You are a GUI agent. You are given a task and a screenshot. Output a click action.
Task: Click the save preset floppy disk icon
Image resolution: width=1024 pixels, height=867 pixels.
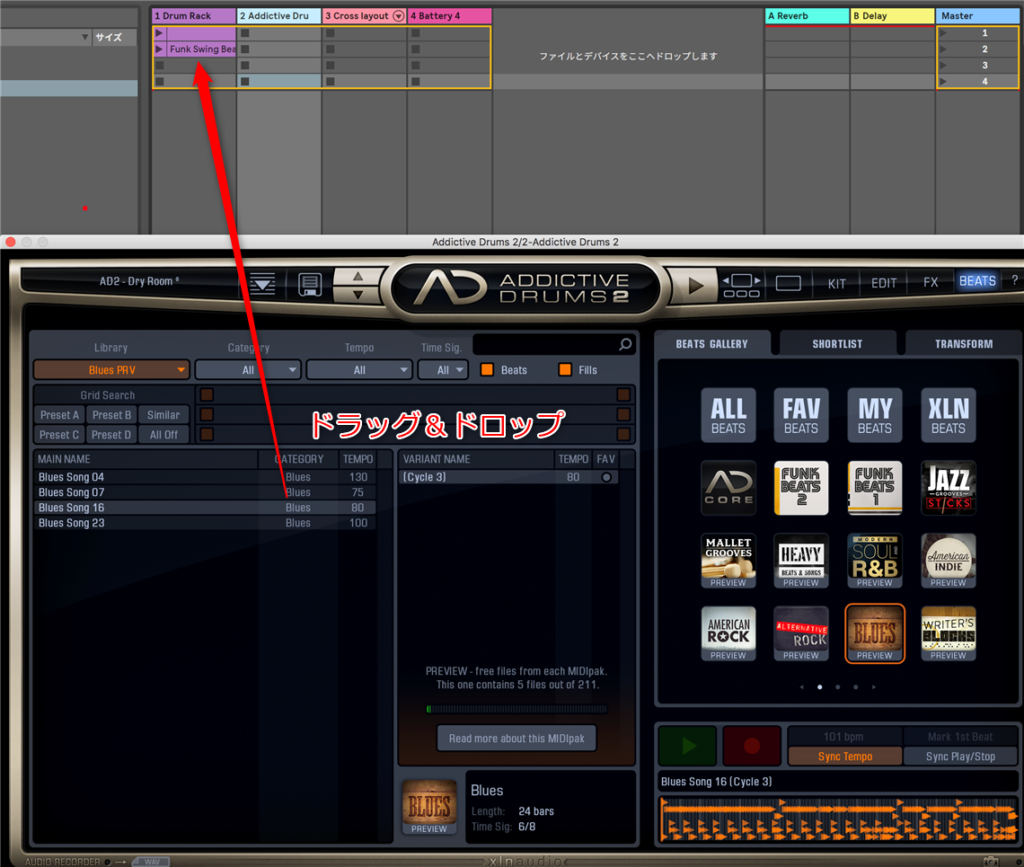[310, 284]
